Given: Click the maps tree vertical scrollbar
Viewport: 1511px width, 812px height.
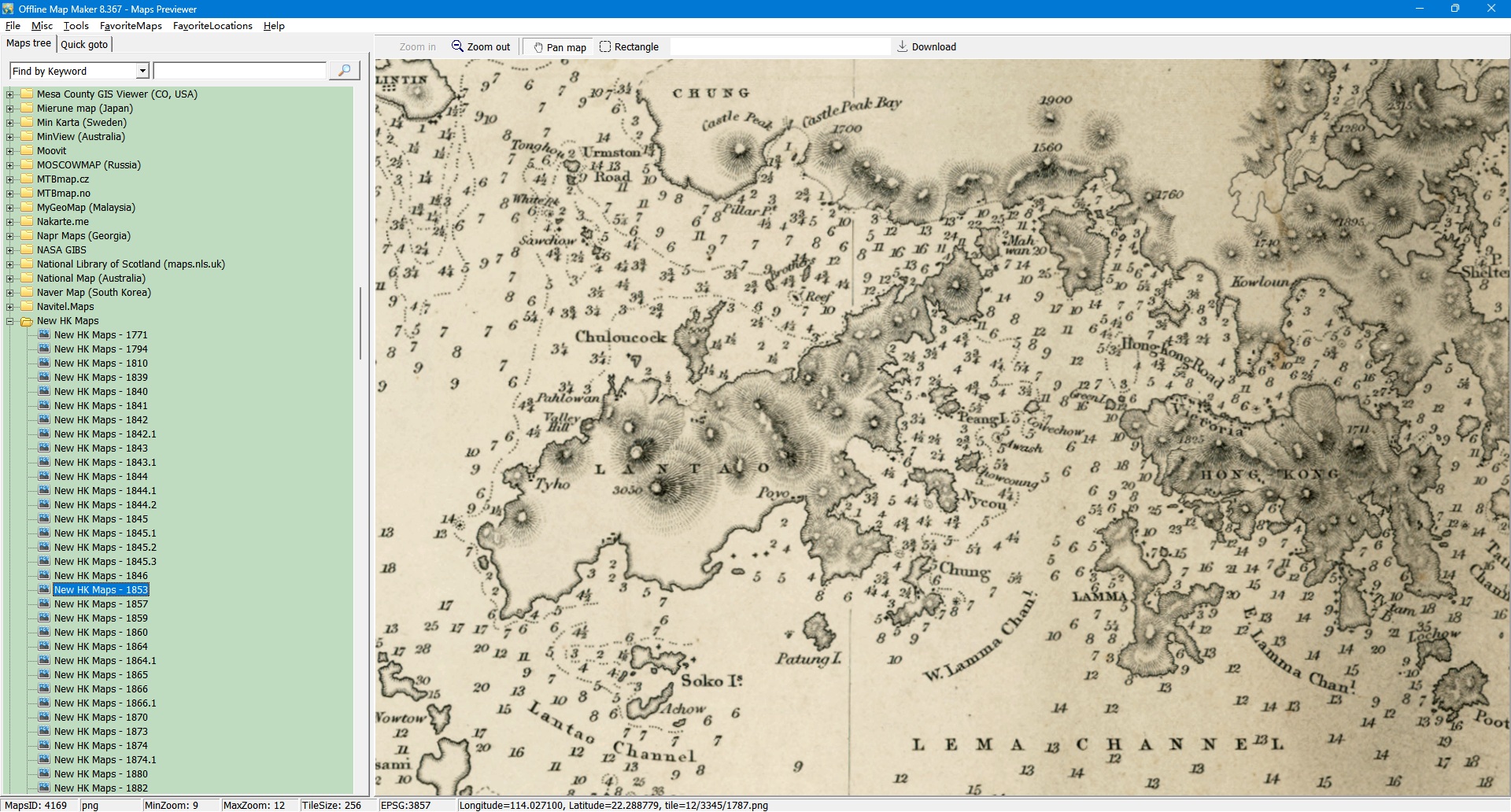Looking at the screenshot, I should [360, 323].
